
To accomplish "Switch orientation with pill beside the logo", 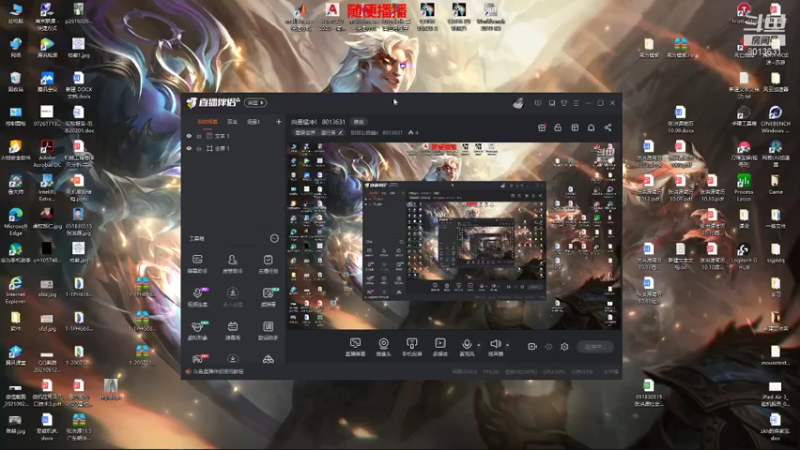I will click(256, 103).
